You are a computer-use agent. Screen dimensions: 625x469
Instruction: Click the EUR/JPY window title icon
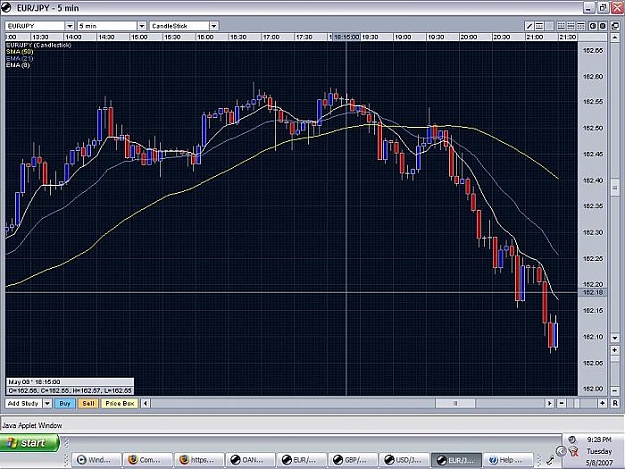7,8
